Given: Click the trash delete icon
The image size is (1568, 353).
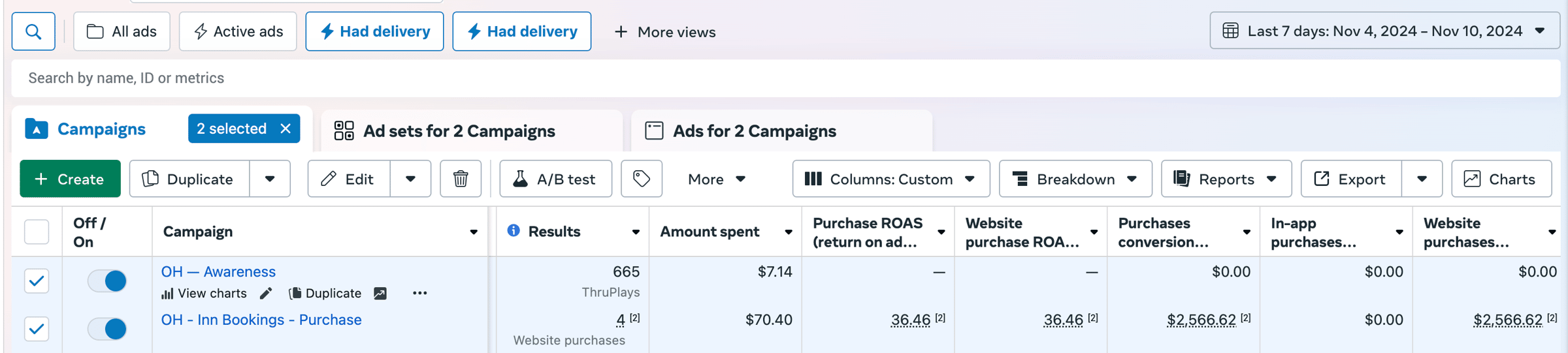Looking at the screenshot, I should 461,179.
